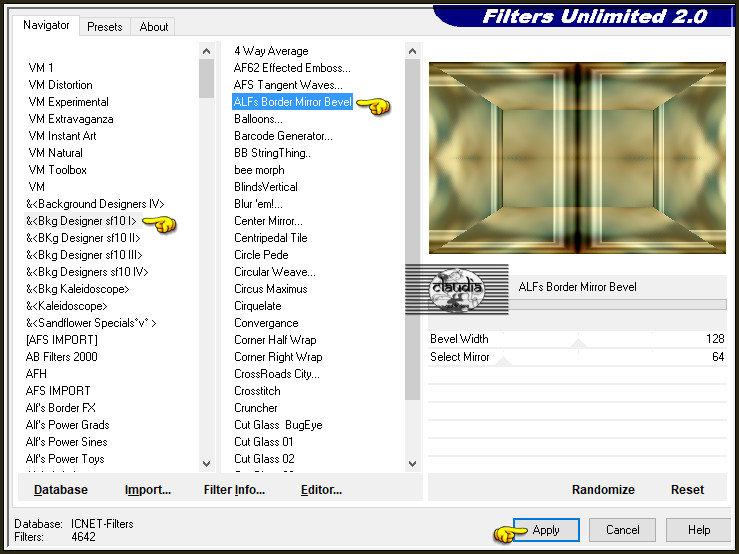Select VM 1 filter category

[41, 68]
